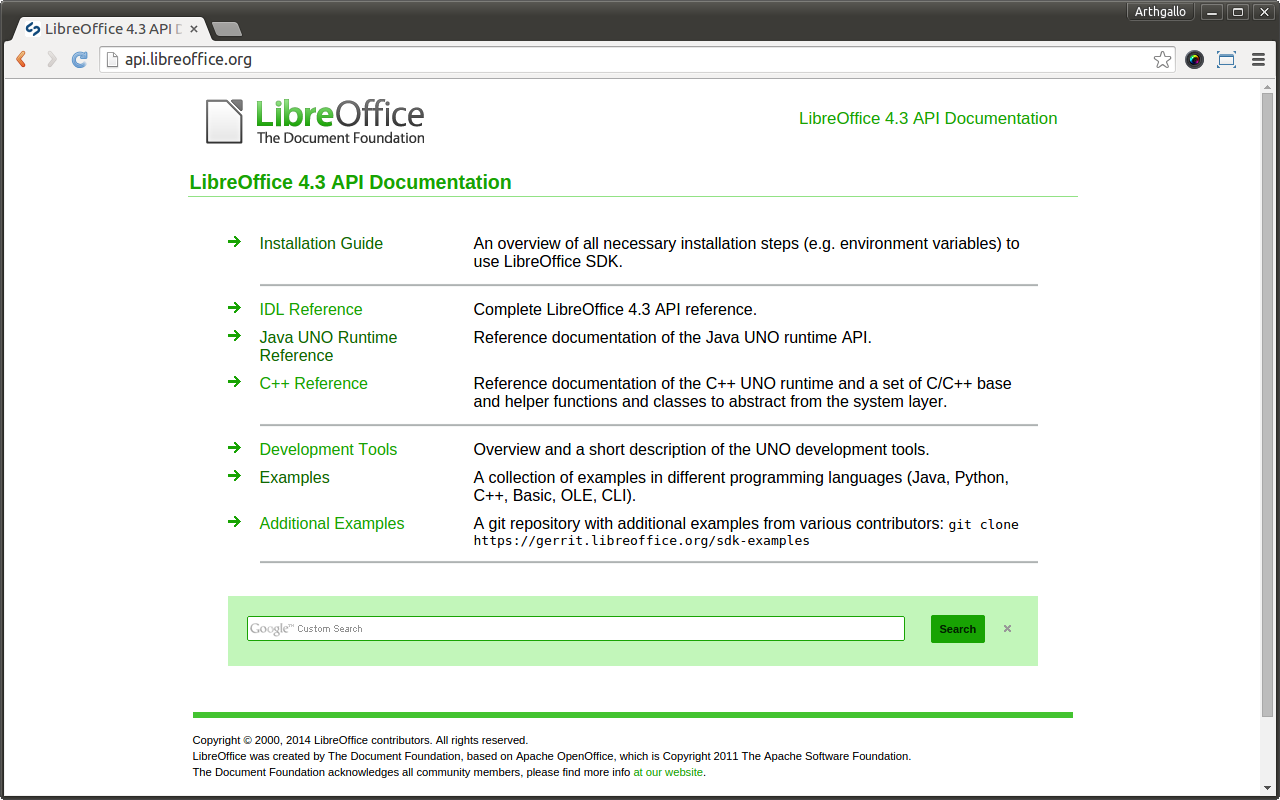Image resolution: width=1280 pixels, height=800 pixels.
Task: Open the Development Tools link
Action: [x=328, y=449]
